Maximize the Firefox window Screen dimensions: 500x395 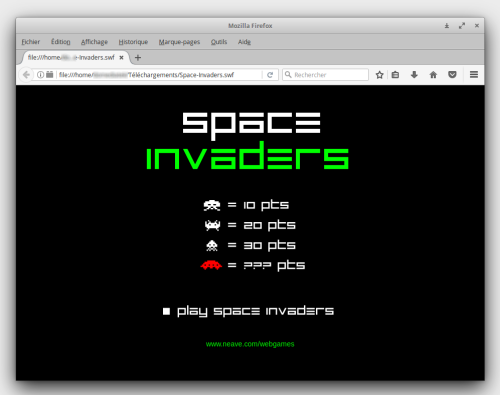click(x=462, y=26)
